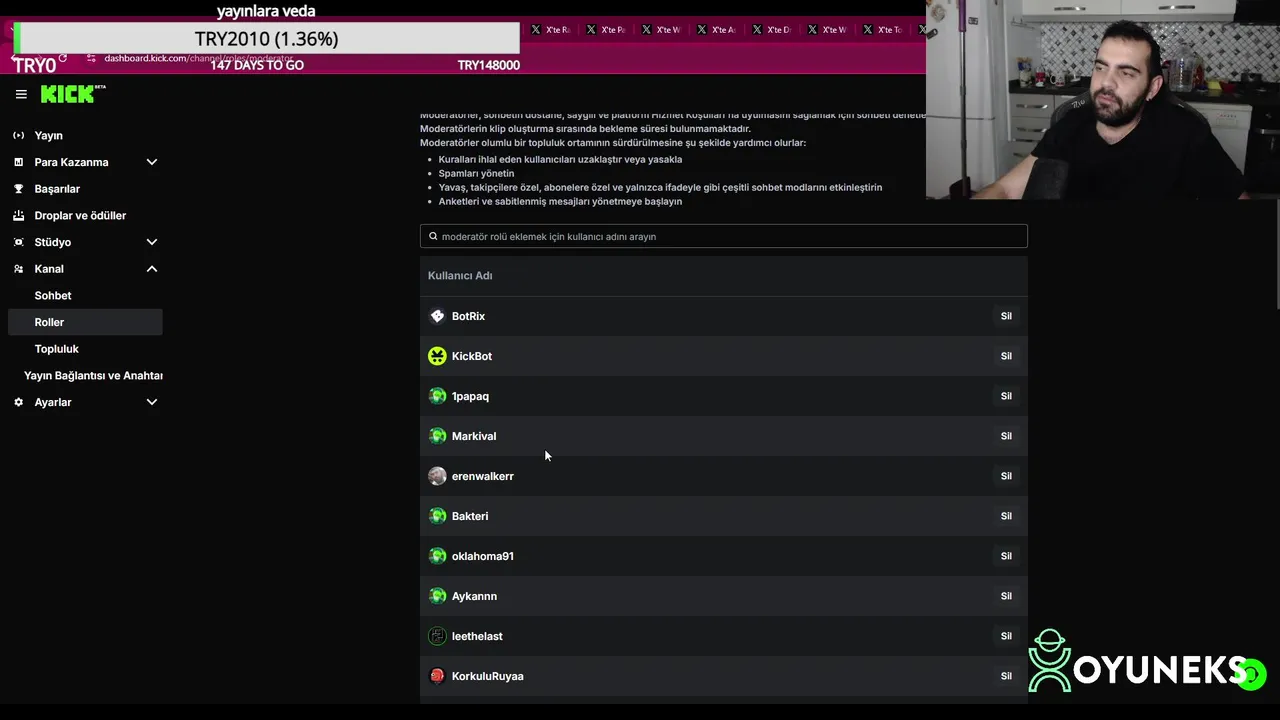Image resolution: width=1280 pixels, height=720 pixels.
Task: Expand the Para Kazanma section
Action: point(152,162)
